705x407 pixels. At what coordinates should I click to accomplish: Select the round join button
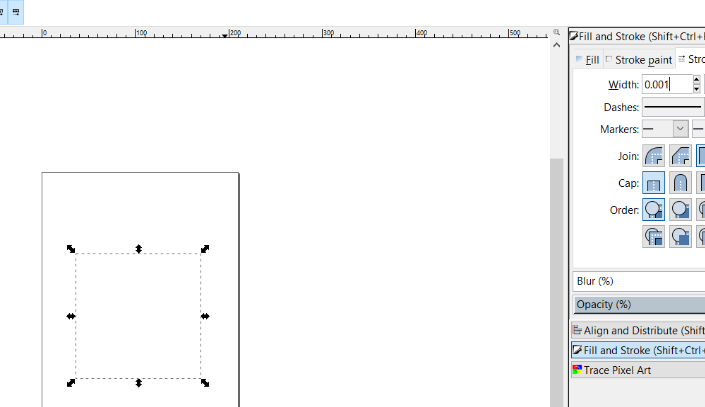tap(653, 156)
